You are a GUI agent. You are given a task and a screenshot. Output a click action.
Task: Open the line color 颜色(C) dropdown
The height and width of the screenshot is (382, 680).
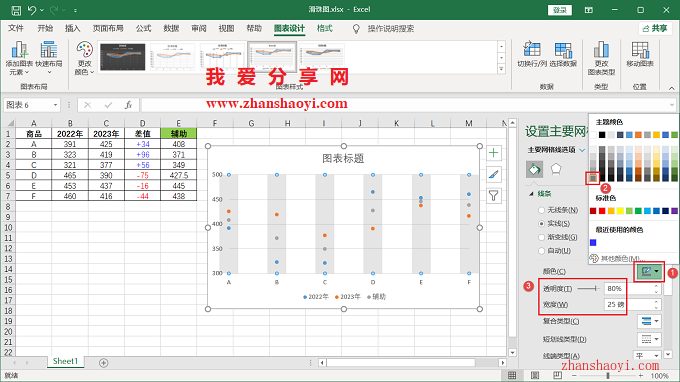click(x=650, y=271)
